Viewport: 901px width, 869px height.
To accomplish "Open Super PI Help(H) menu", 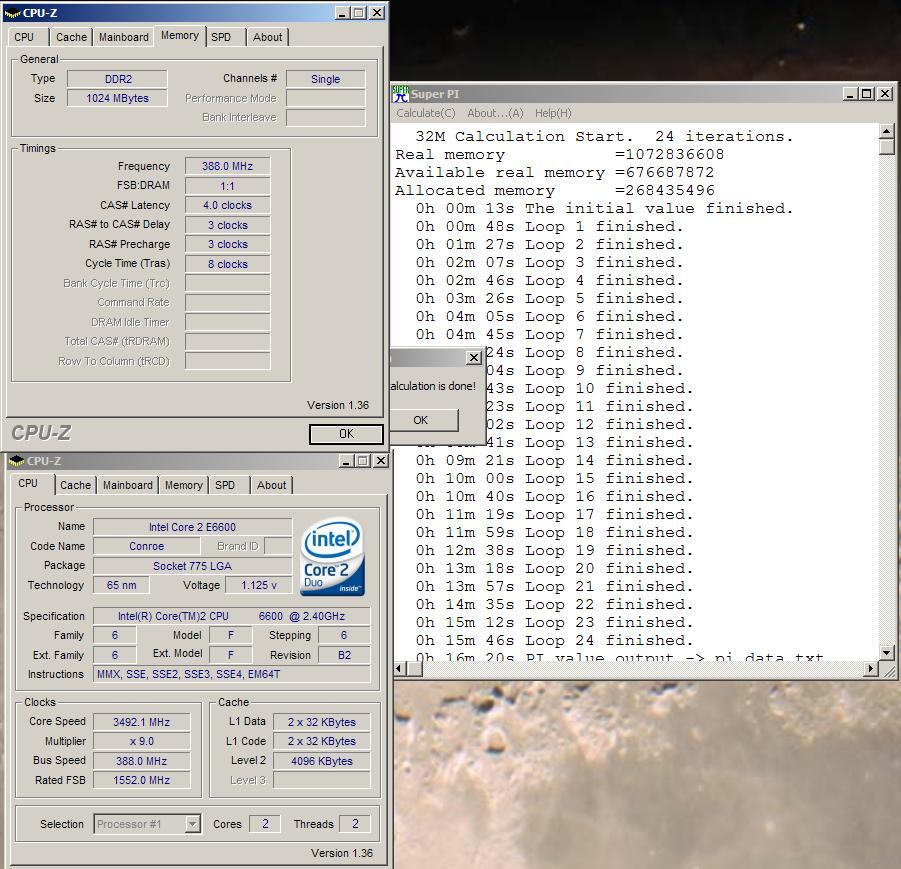I will tap(553, 113).
